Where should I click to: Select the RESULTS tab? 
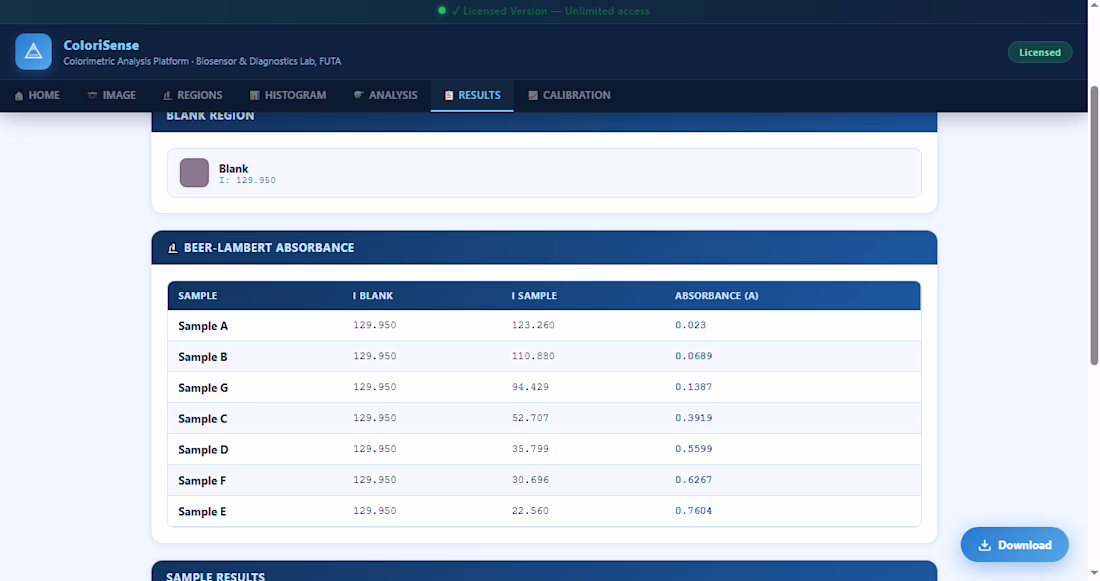tap(472, 95)
